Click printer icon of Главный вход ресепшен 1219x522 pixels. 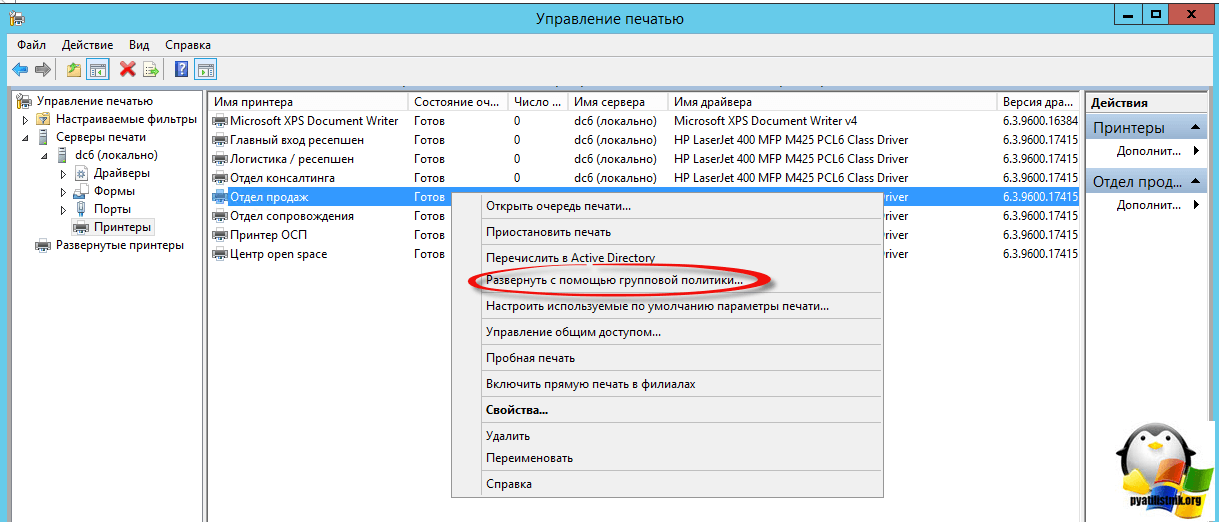(x=220, y=140)
